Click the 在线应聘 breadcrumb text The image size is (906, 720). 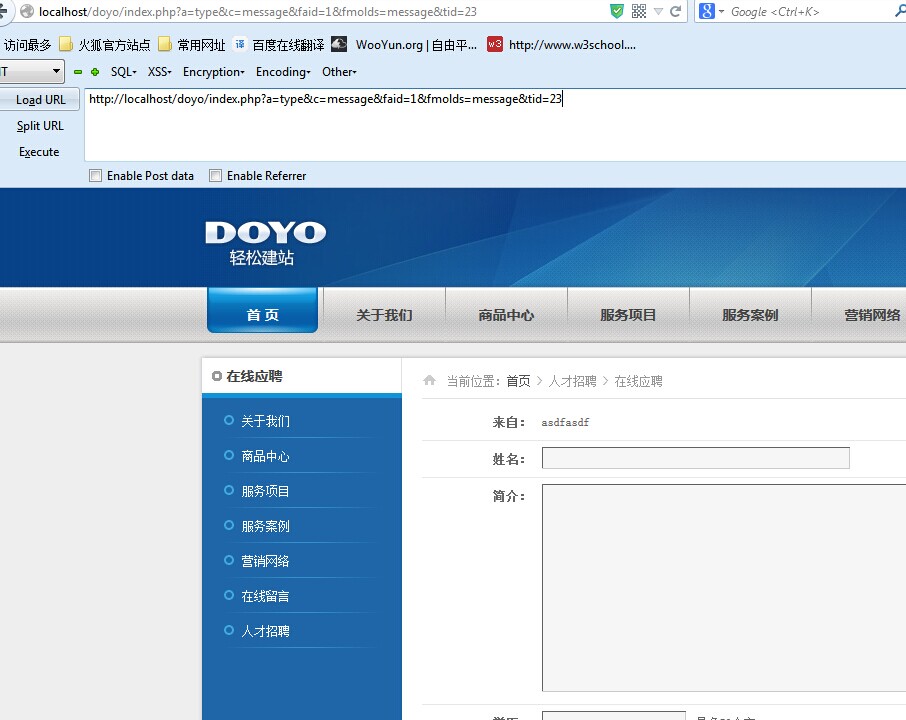pyautogui.click(x=638, y=381)
